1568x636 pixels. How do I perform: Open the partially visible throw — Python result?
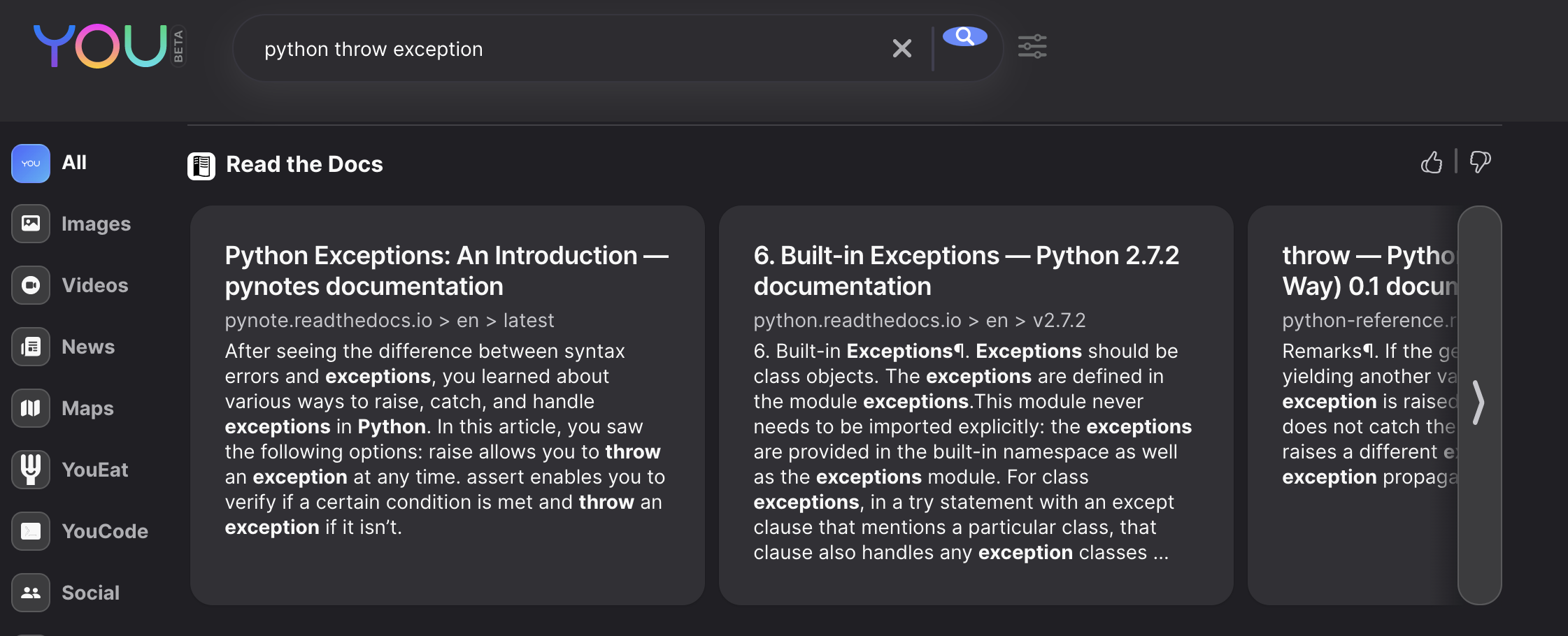pos(1369,271)
